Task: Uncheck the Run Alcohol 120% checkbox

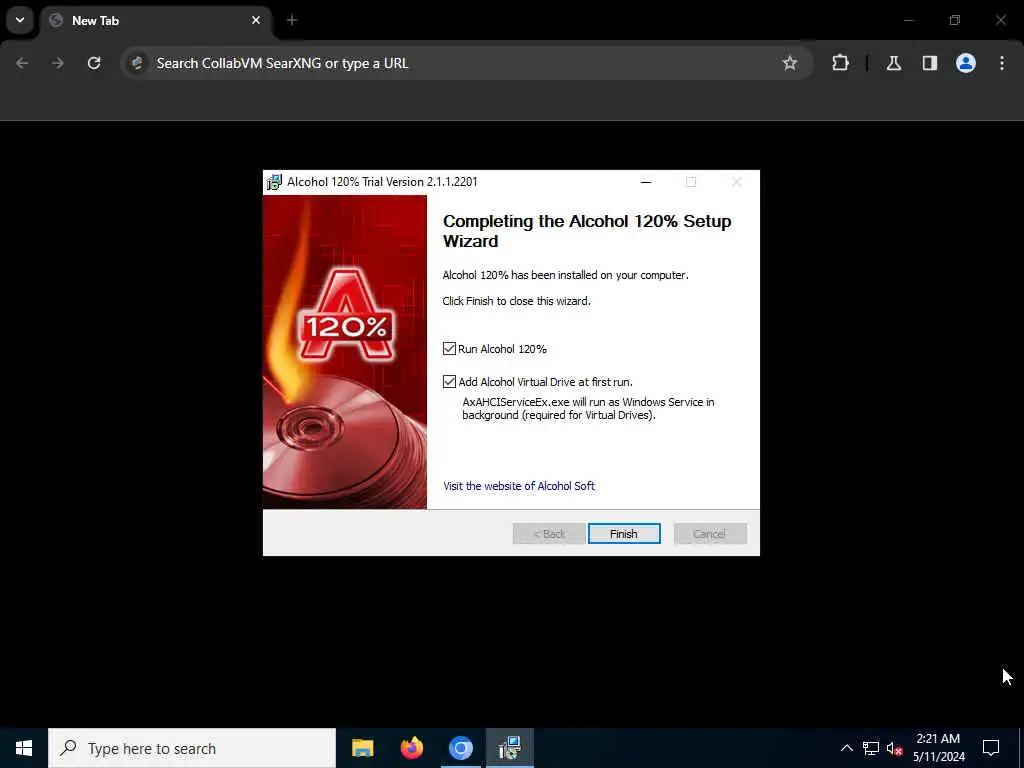Action: coord(449,349)
